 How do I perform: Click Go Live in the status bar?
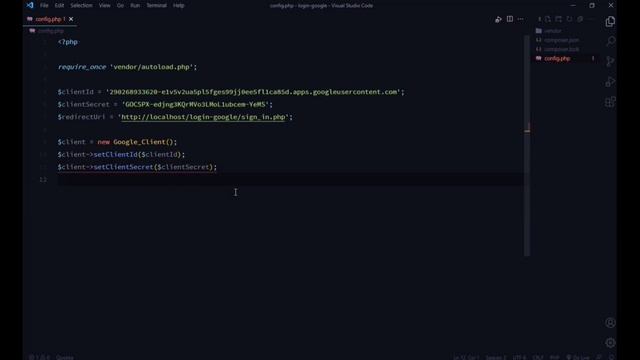coord(578,357)
